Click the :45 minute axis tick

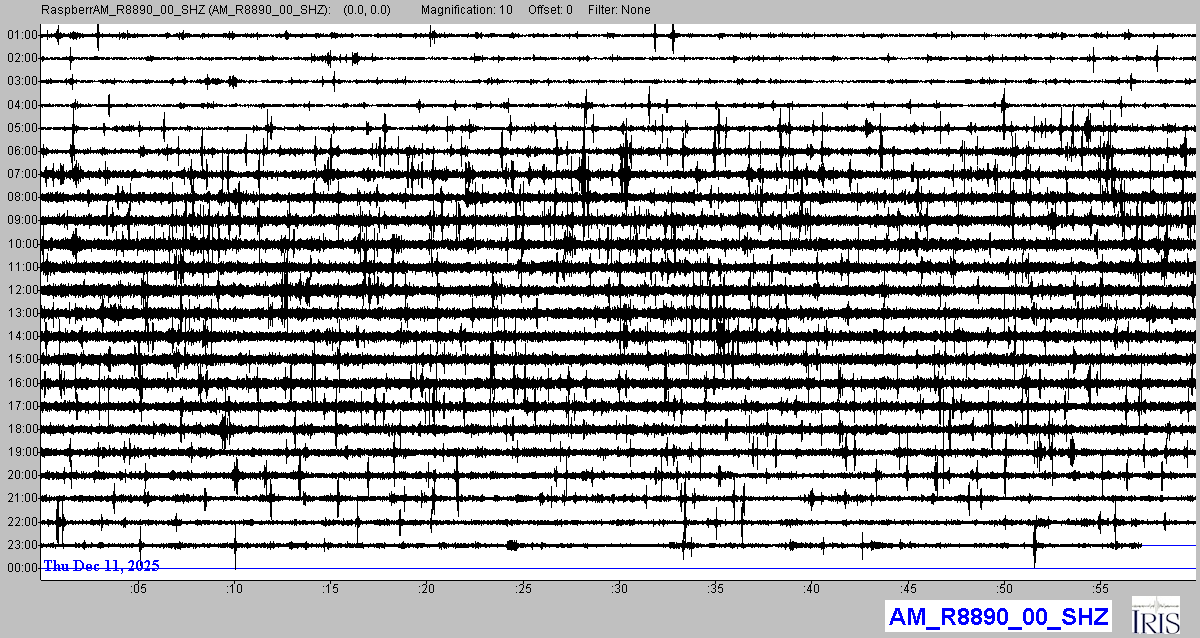(x=908, y=588)
